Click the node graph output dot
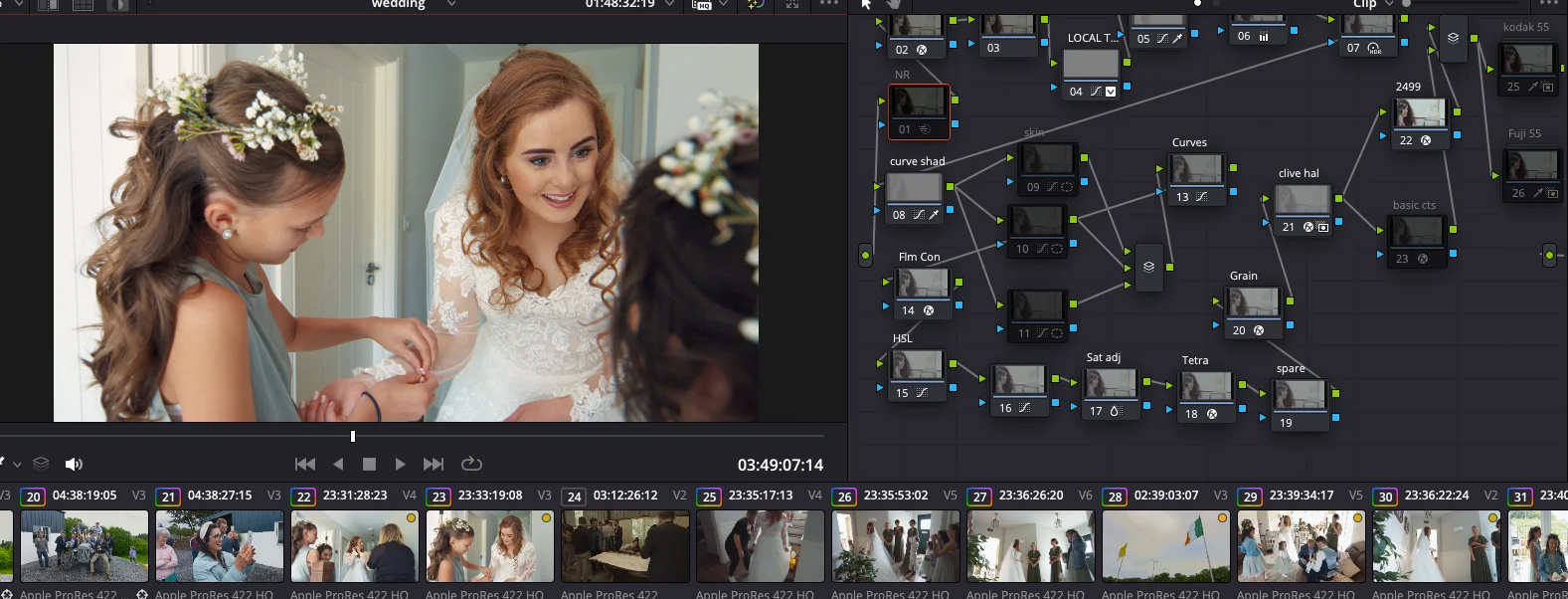1568x599 pixels. pos(1549,256)
